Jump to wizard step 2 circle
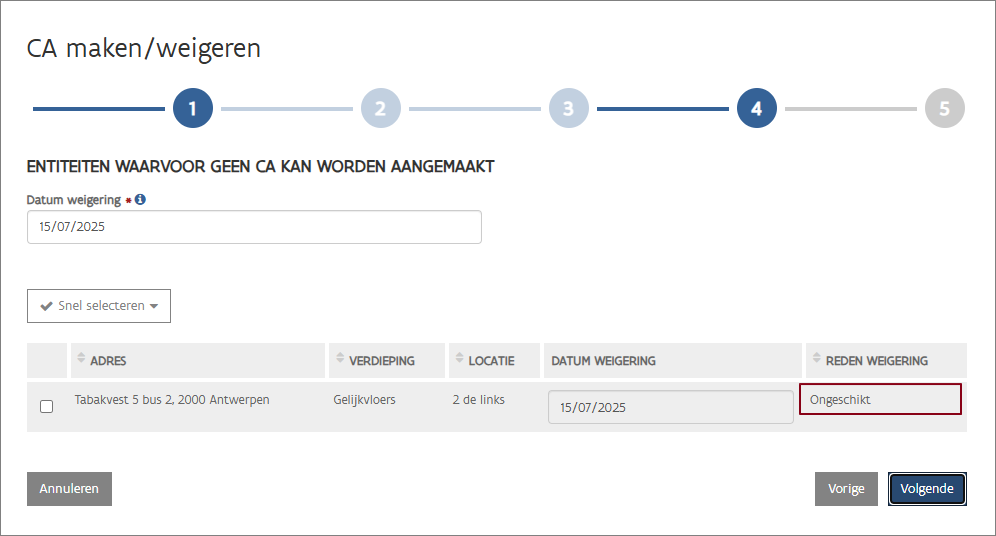996x536 pixels. pyautogui.click(x=380, y=108)
